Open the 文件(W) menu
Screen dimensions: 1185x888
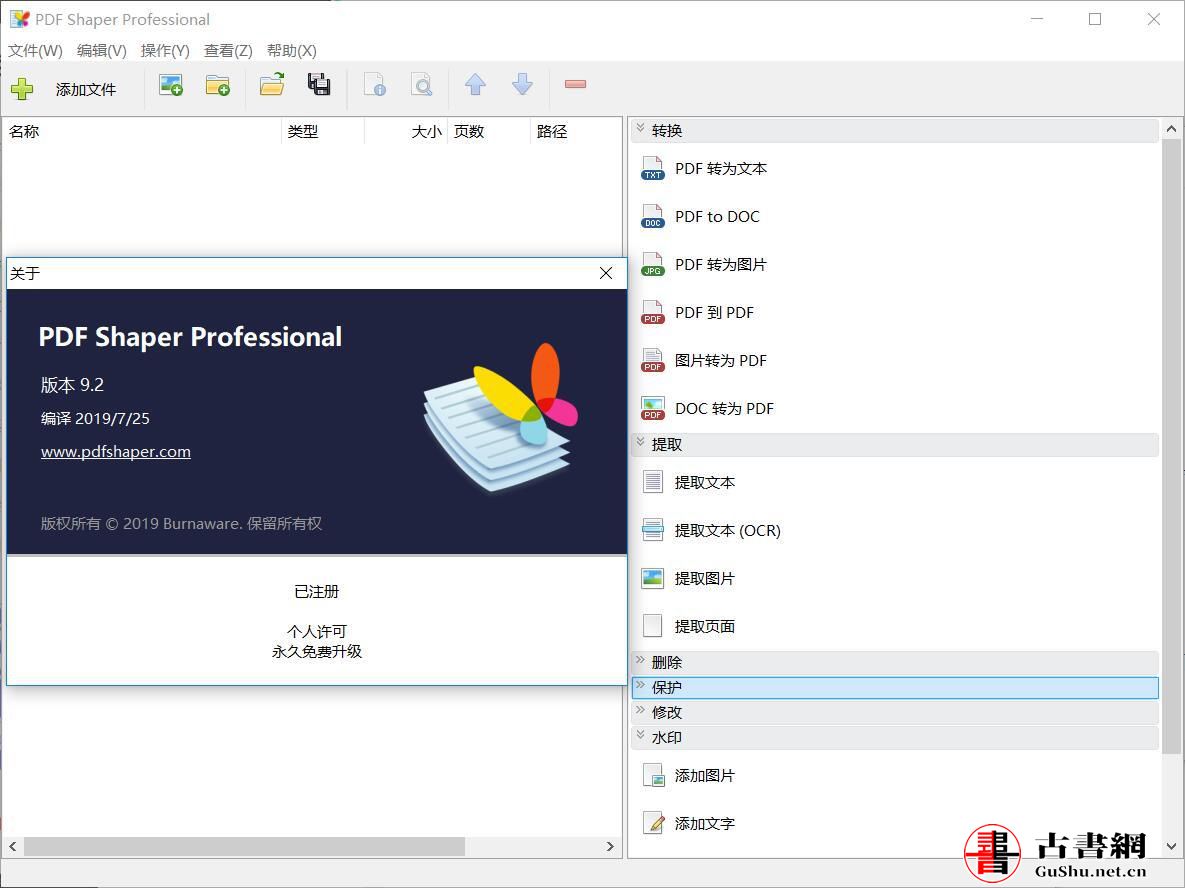tap(36, 51)
